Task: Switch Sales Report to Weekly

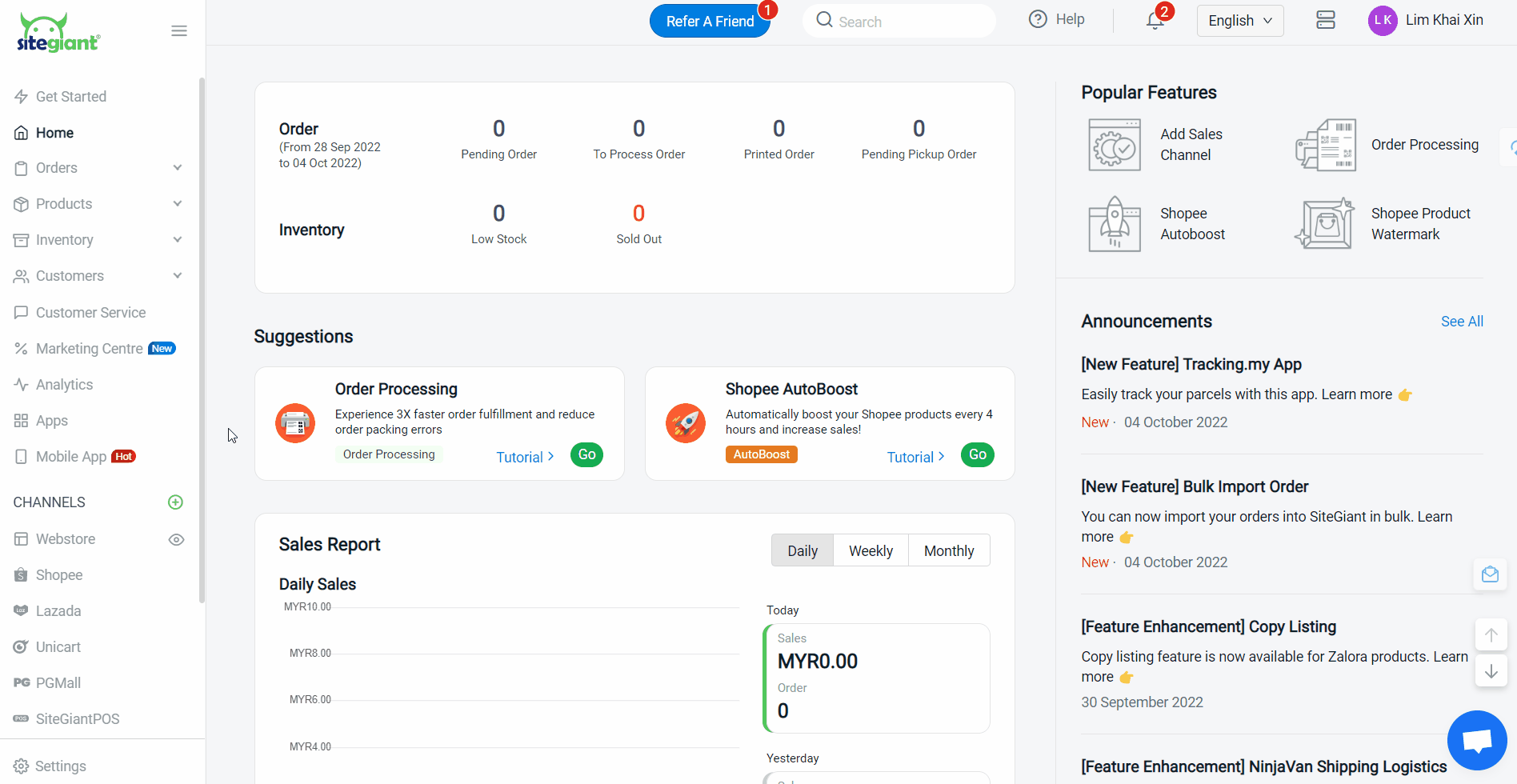Action: (x=871, y=550)
